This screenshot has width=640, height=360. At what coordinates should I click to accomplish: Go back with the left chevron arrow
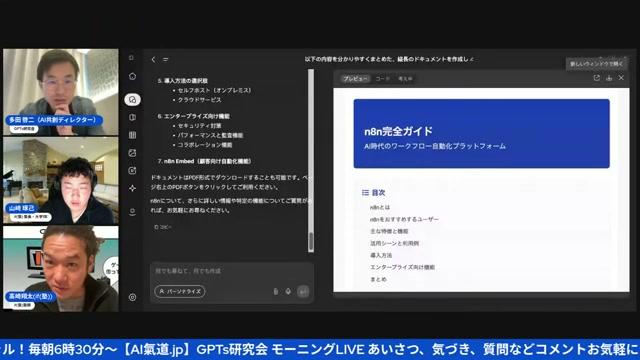(153, 60)
